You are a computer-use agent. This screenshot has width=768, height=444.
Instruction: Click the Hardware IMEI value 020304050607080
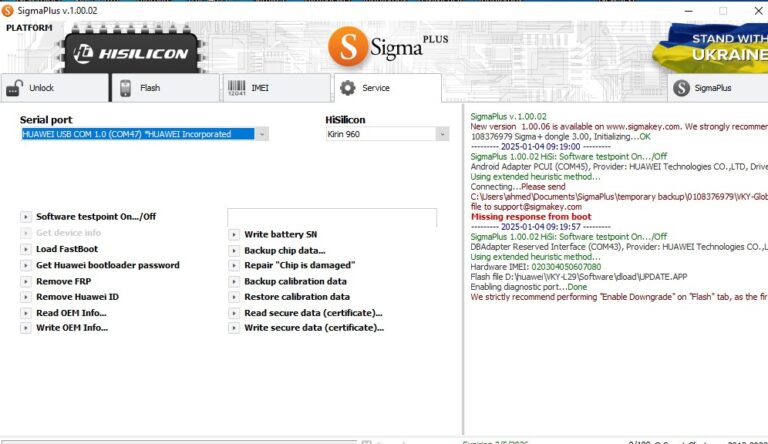(566, 267)
